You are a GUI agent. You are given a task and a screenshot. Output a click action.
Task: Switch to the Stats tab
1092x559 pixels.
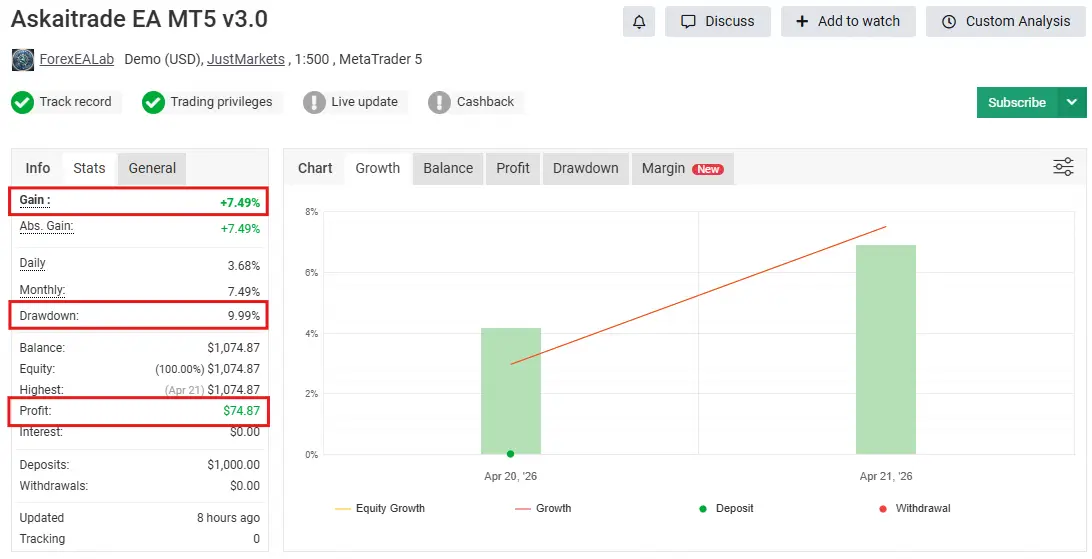pyautogui.click(x=89, y=168)
